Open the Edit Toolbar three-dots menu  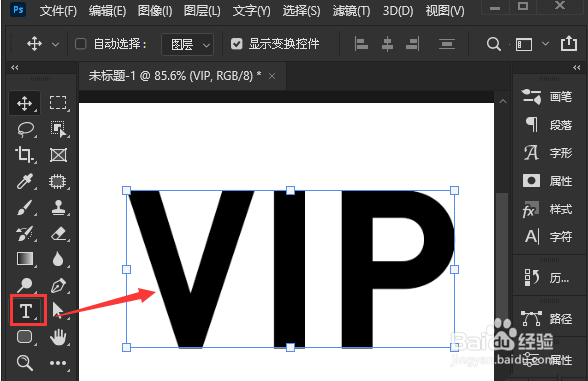click(x=58, y=363)
